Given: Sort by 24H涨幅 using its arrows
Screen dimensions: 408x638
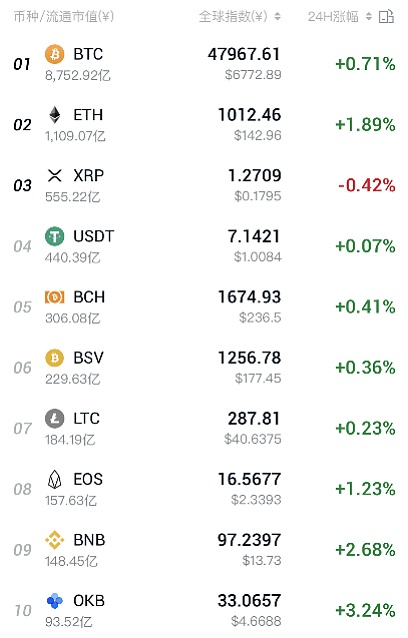Looking at the screenshot, I should [369, 17].
